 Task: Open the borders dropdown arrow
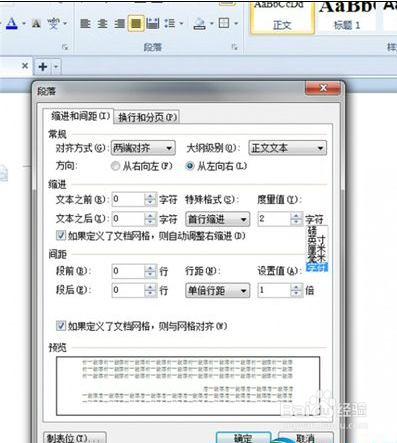coord(236,23)
